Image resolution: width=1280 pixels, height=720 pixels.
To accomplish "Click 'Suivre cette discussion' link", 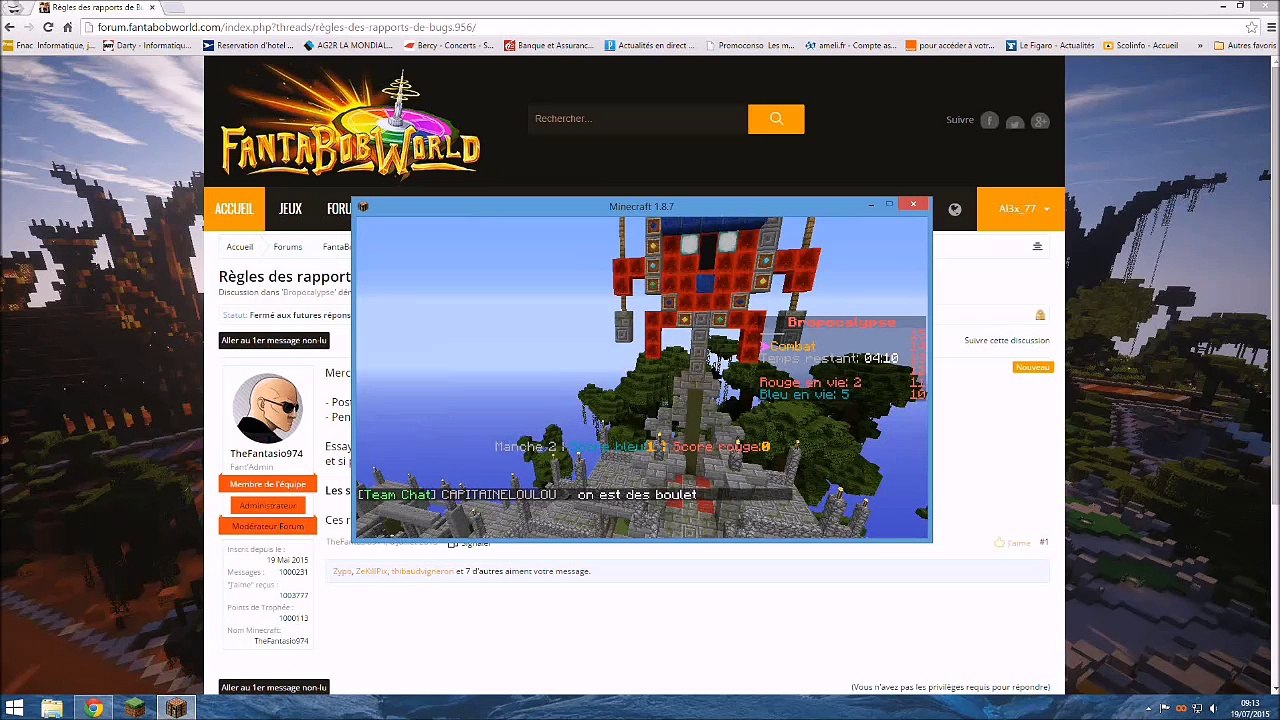I will [x=1006, y=341].
